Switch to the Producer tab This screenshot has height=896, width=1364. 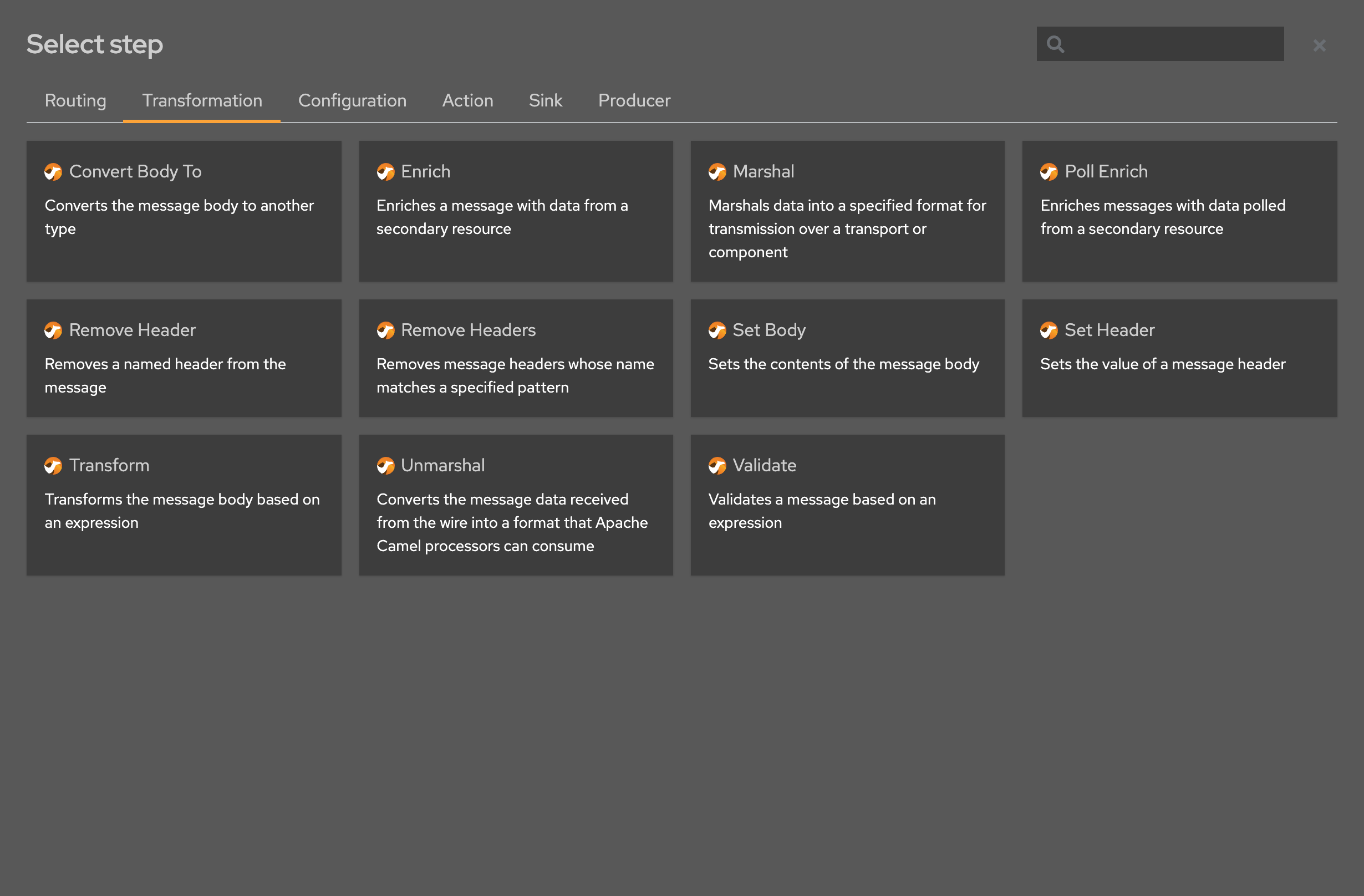(634, 101)
